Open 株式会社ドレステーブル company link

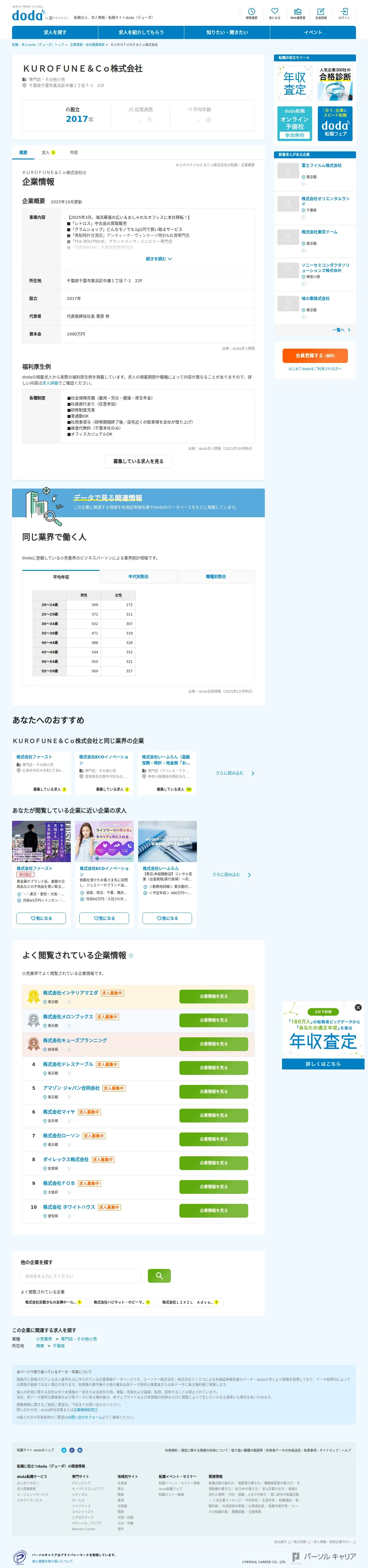(x=68, y=1065)
